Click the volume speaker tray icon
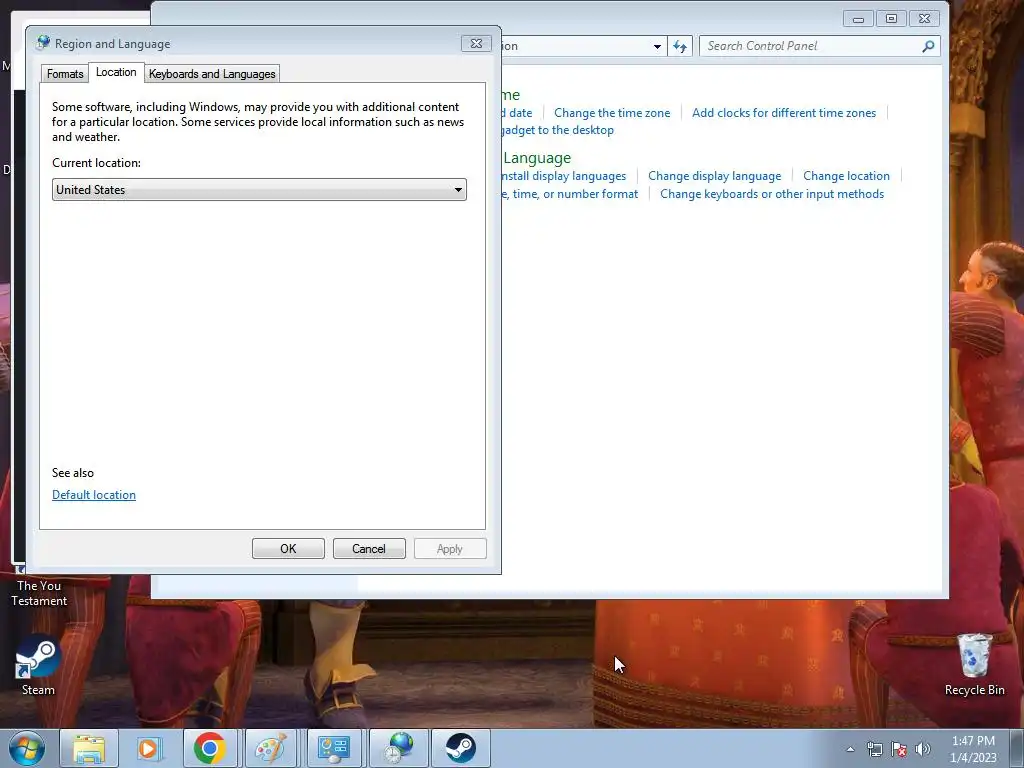 923,749
